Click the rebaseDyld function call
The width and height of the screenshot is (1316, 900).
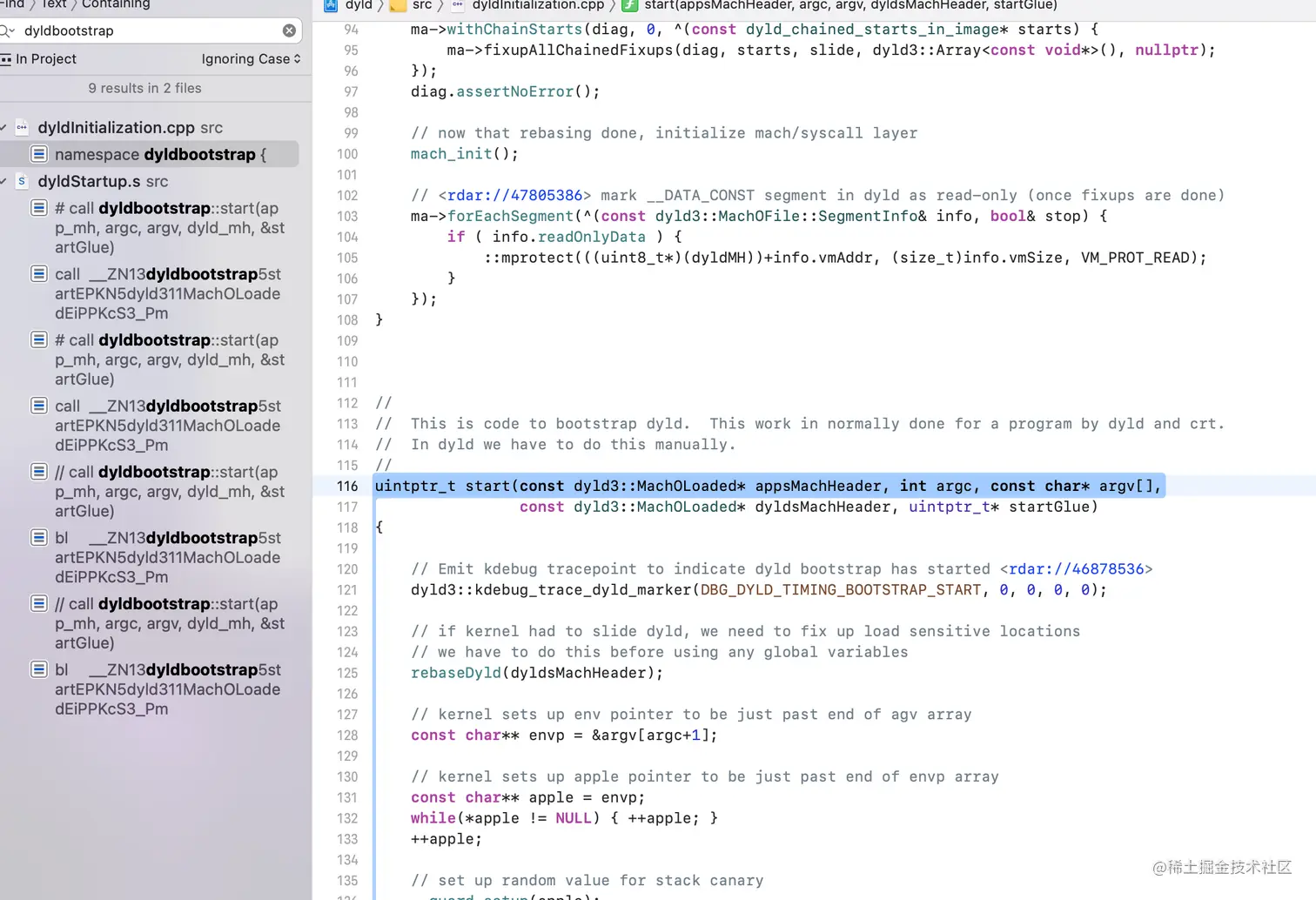point(456,673)
